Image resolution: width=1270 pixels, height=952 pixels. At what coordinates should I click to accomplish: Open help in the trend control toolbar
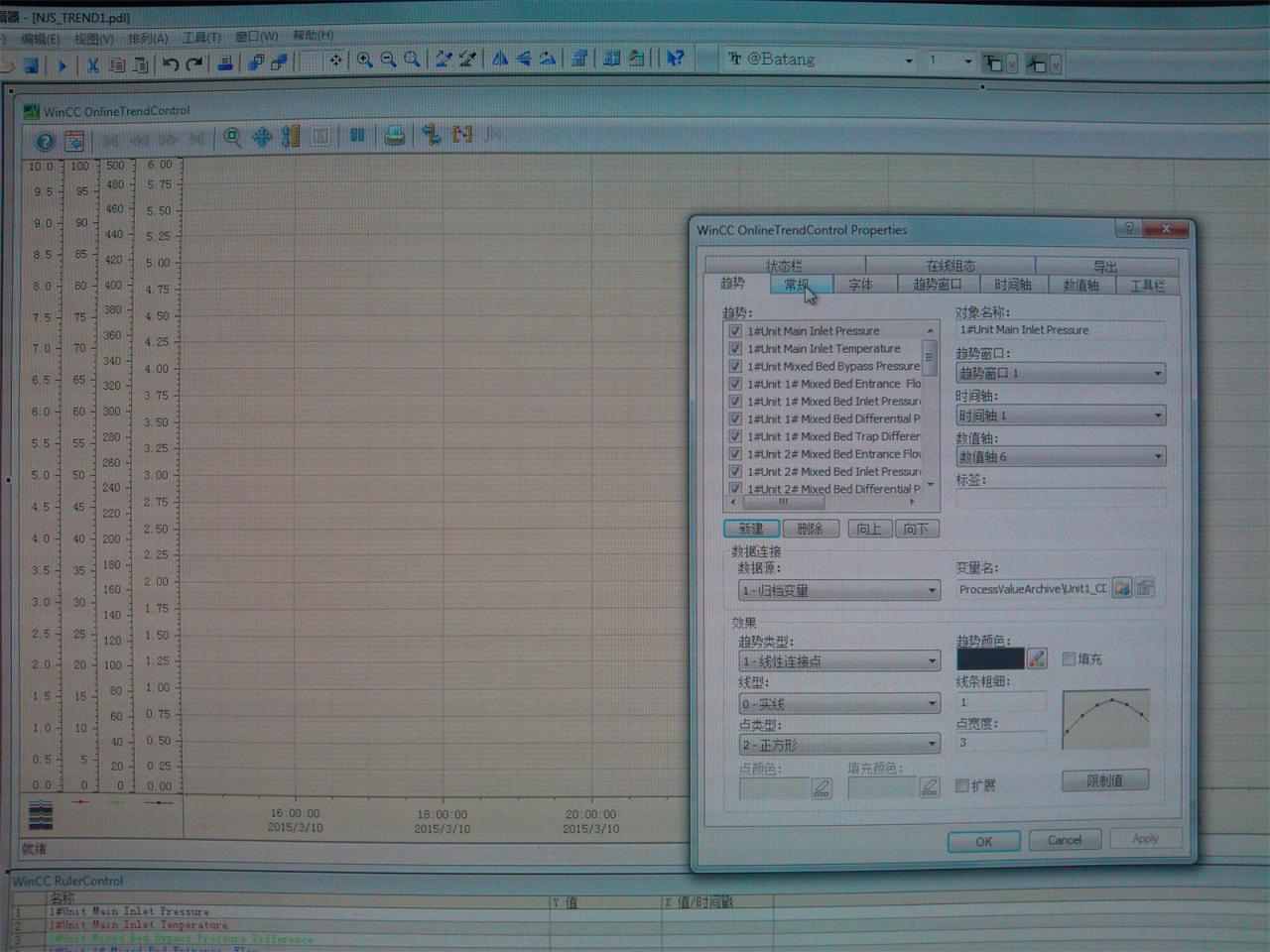(45, 142)
